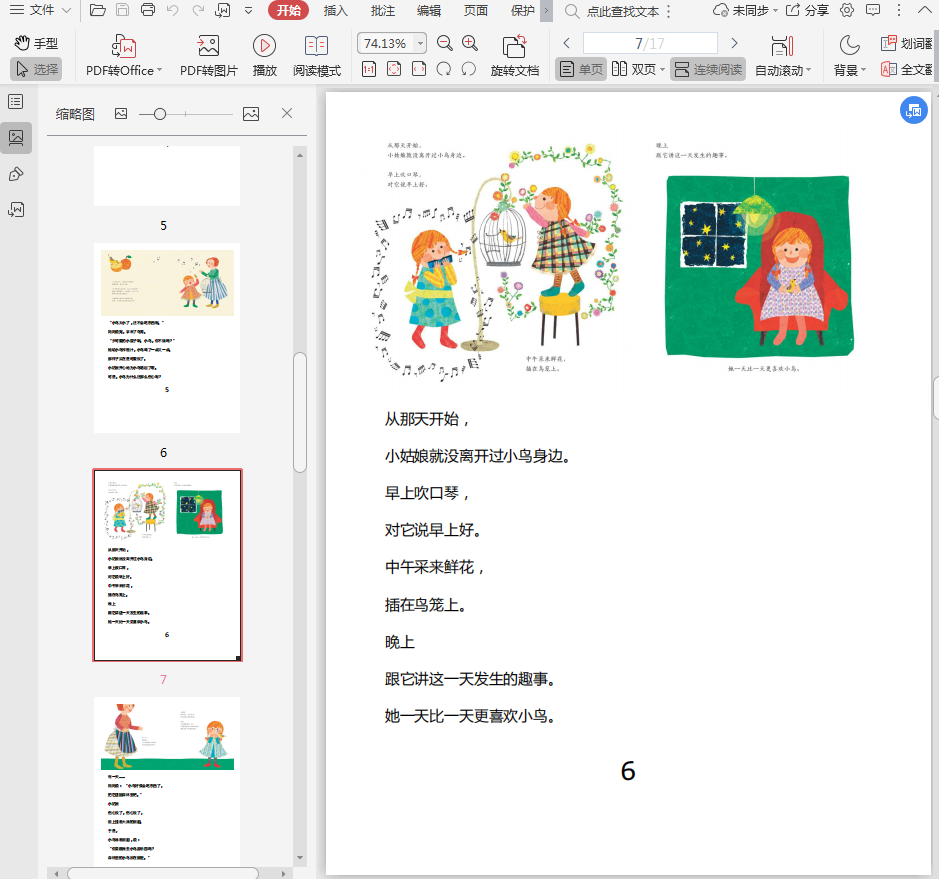Close the 缩略图 panel
This screenshot has height=879, width=939.
[x=287, y=113]
